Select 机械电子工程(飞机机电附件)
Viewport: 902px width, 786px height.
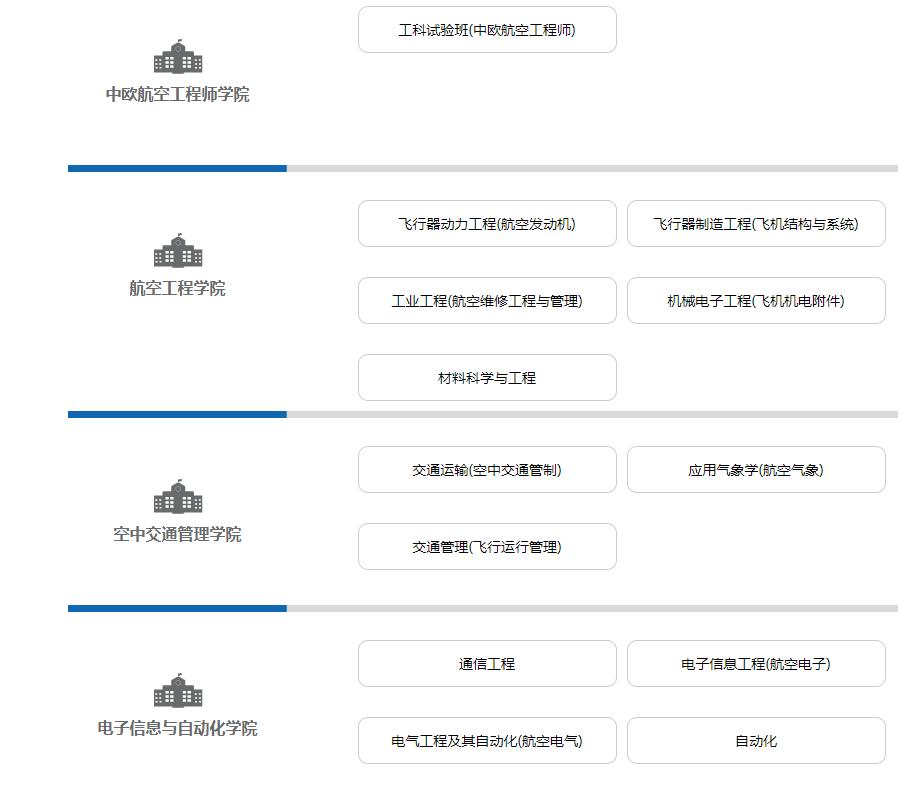(756, 301)
